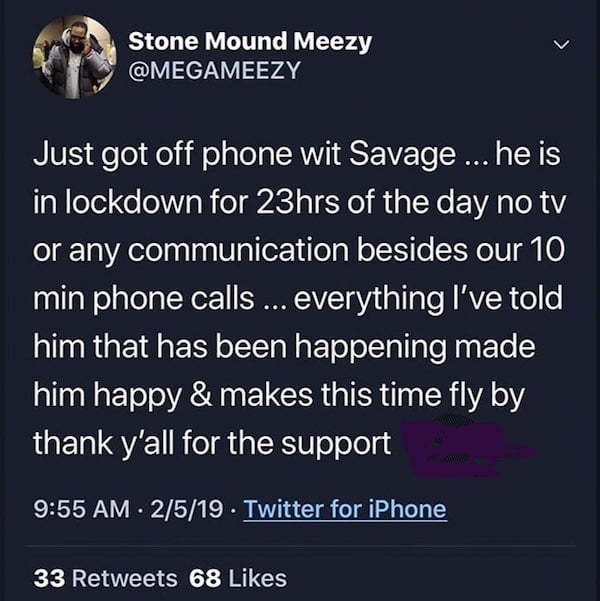The height and width of the screenshot is (601, 600).
Task: Open Stone Mound Meezy's profile picture
Action: coord(75,57)
